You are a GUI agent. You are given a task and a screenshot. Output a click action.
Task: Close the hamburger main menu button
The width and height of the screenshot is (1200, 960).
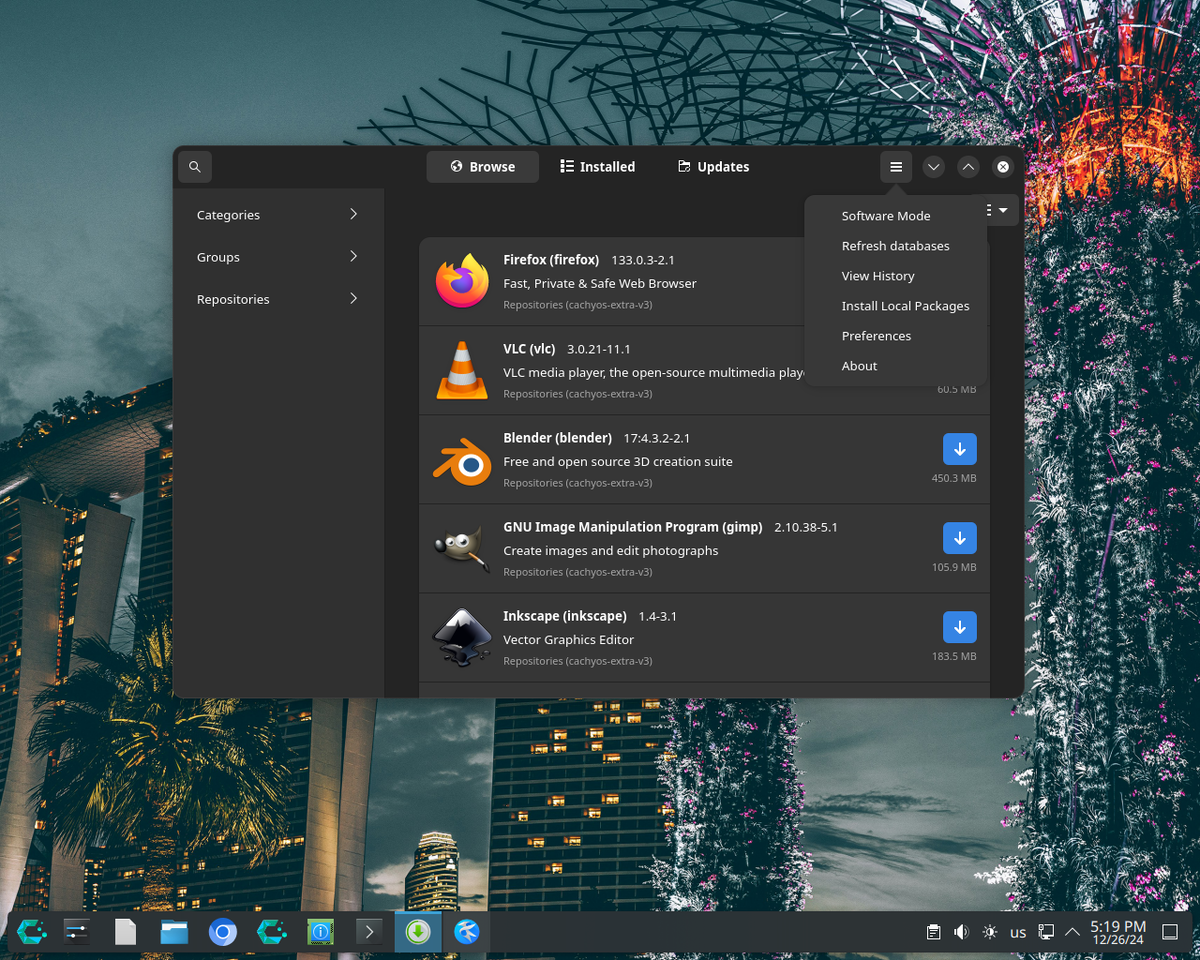896,167
